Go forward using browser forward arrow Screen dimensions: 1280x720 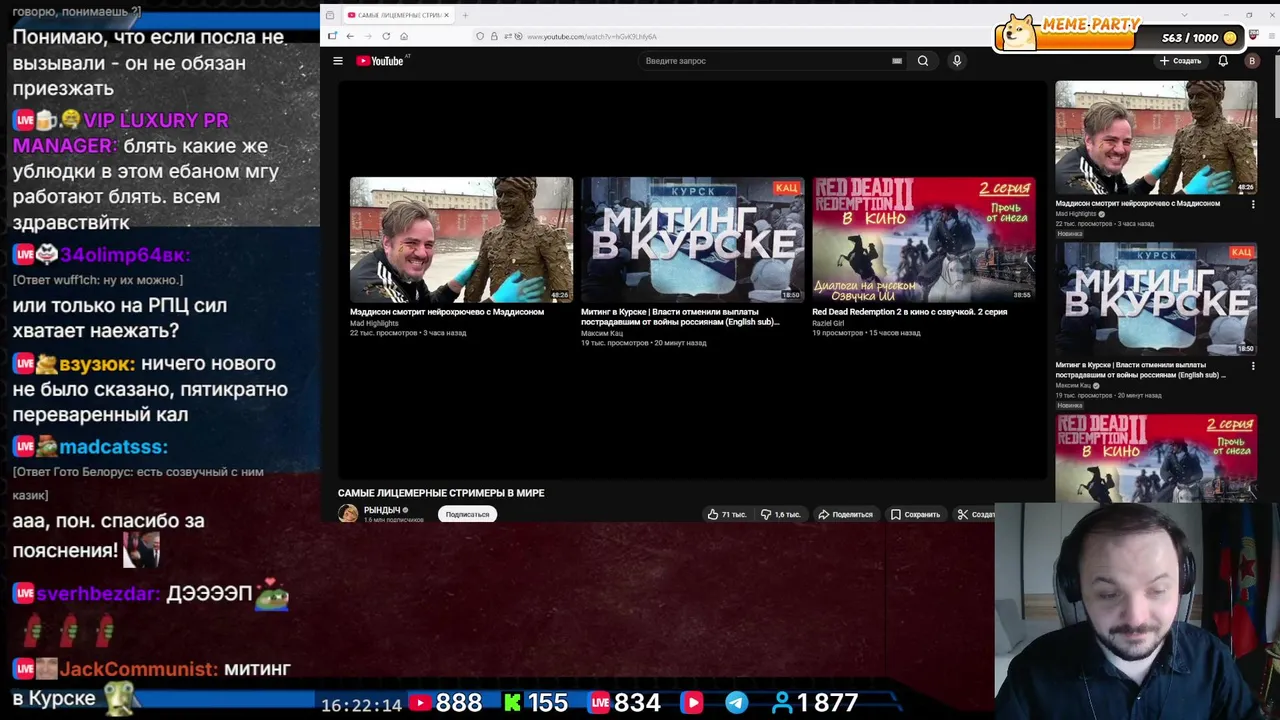[368, 36]
